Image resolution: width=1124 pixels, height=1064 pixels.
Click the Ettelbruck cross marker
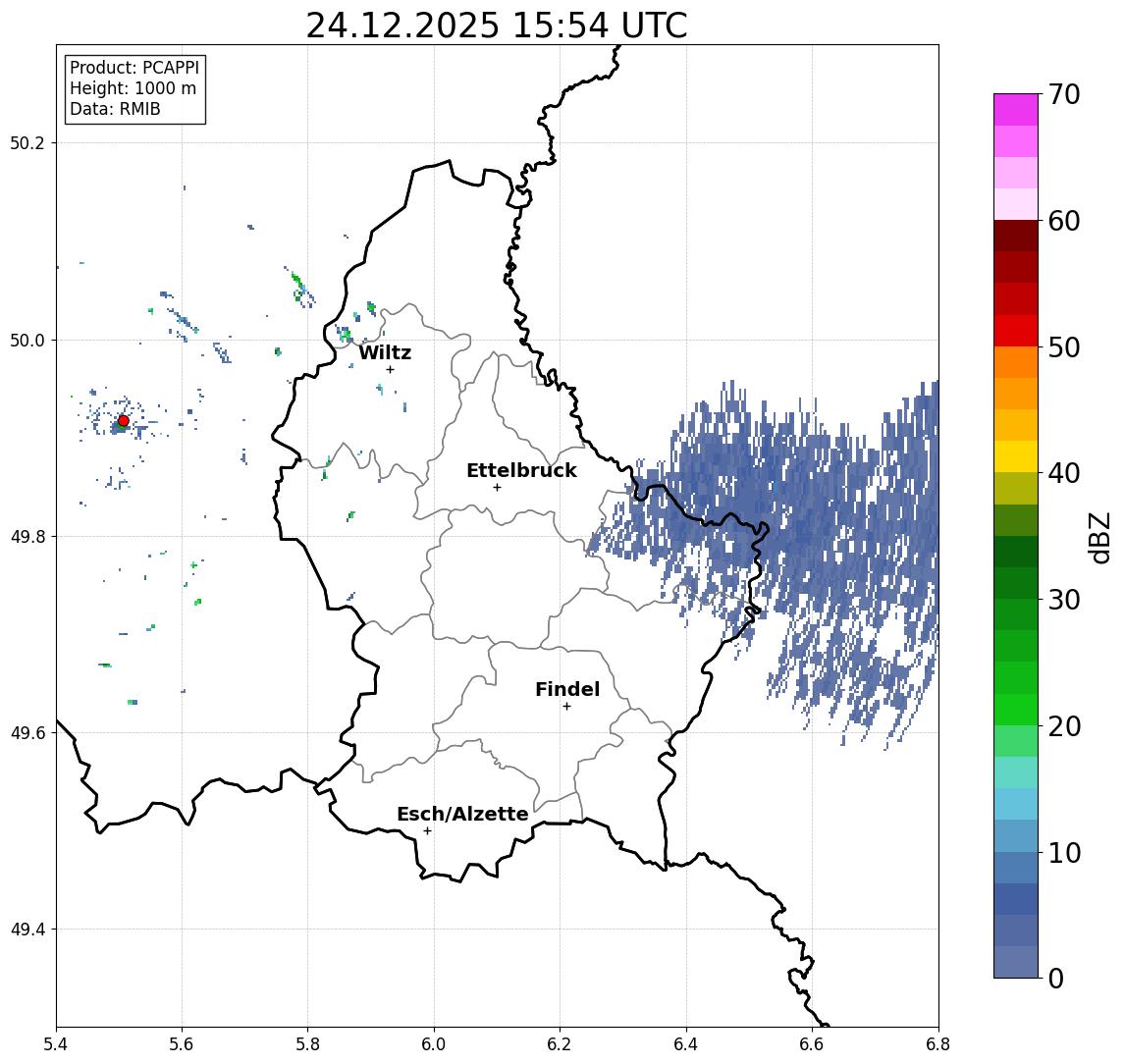coord(497,488)
